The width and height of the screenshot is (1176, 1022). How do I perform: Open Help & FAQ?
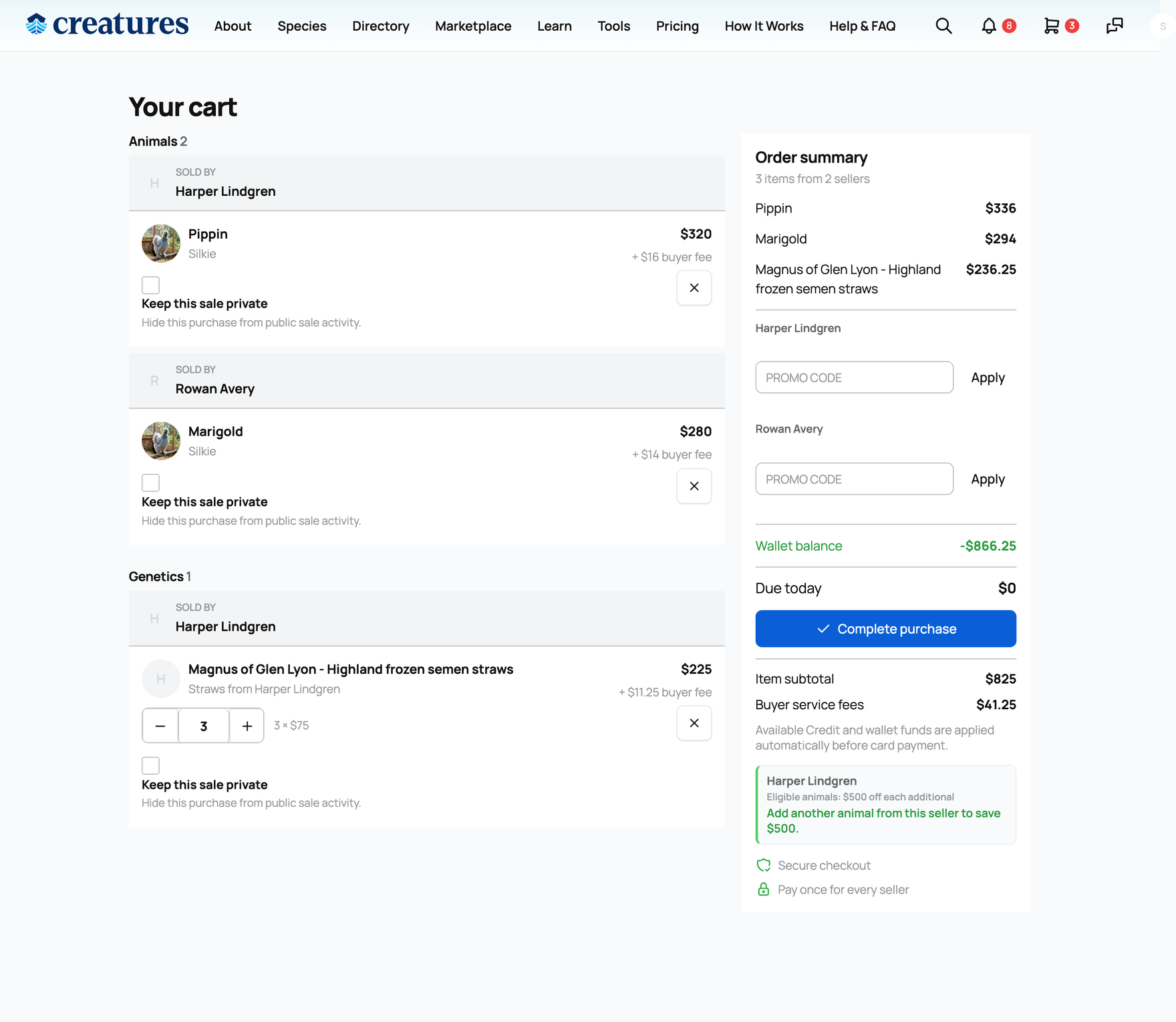(x=863, y=26)
